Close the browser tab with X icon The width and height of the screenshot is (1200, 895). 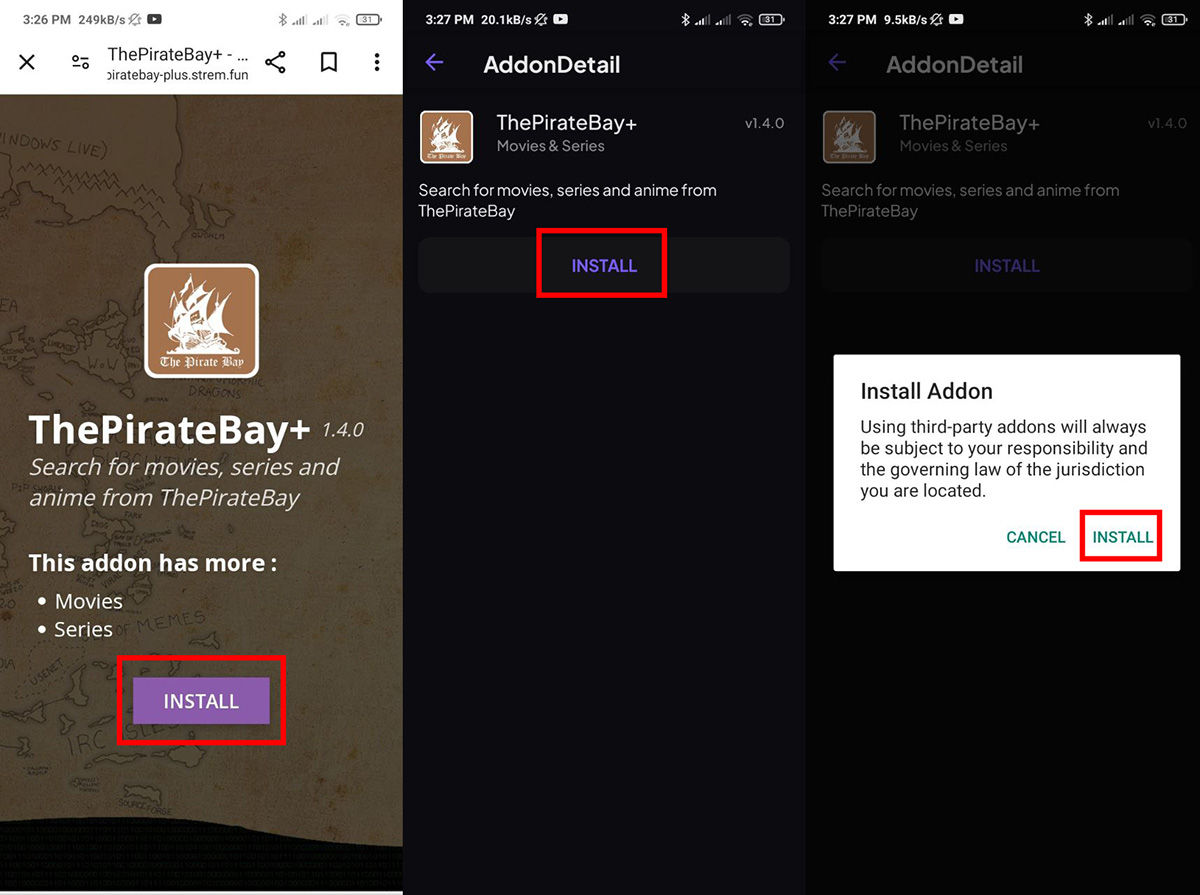coord(27,63)
